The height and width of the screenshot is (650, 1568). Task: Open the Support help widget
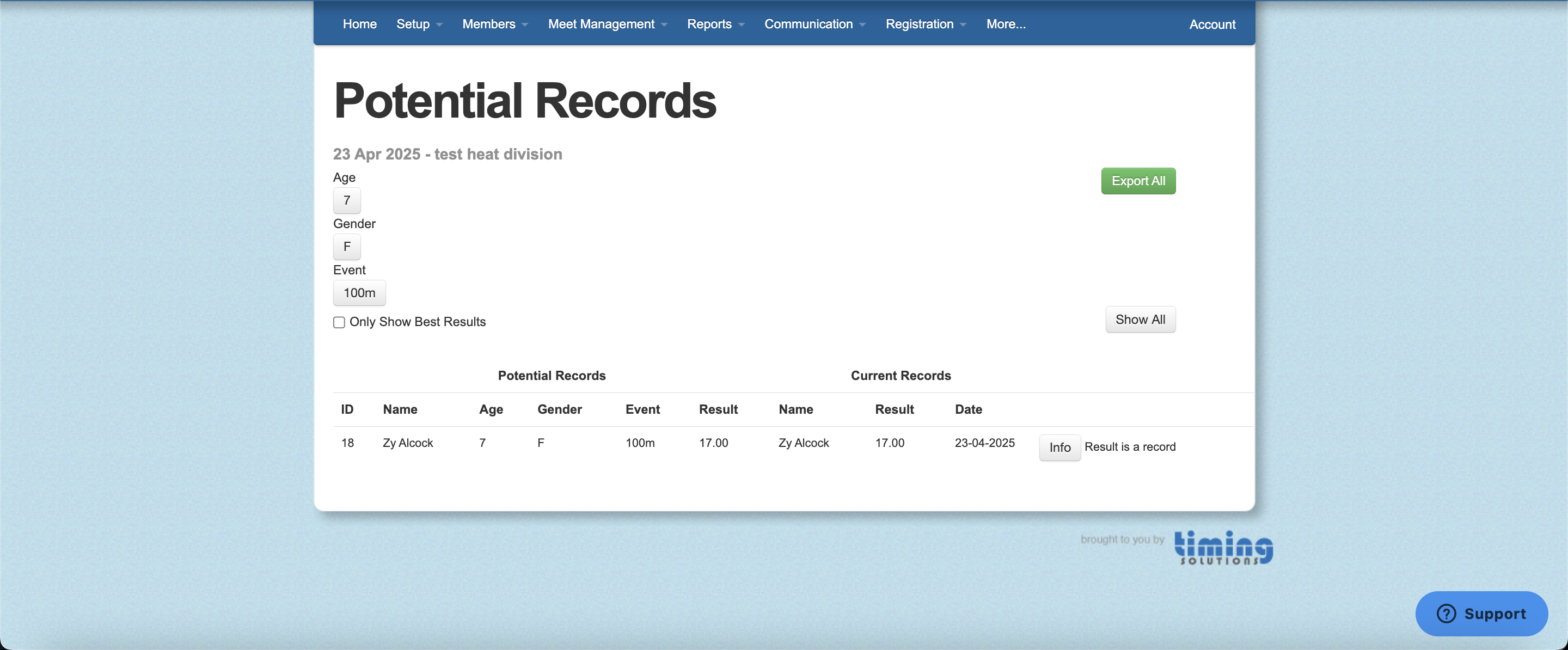point(1481,614)
